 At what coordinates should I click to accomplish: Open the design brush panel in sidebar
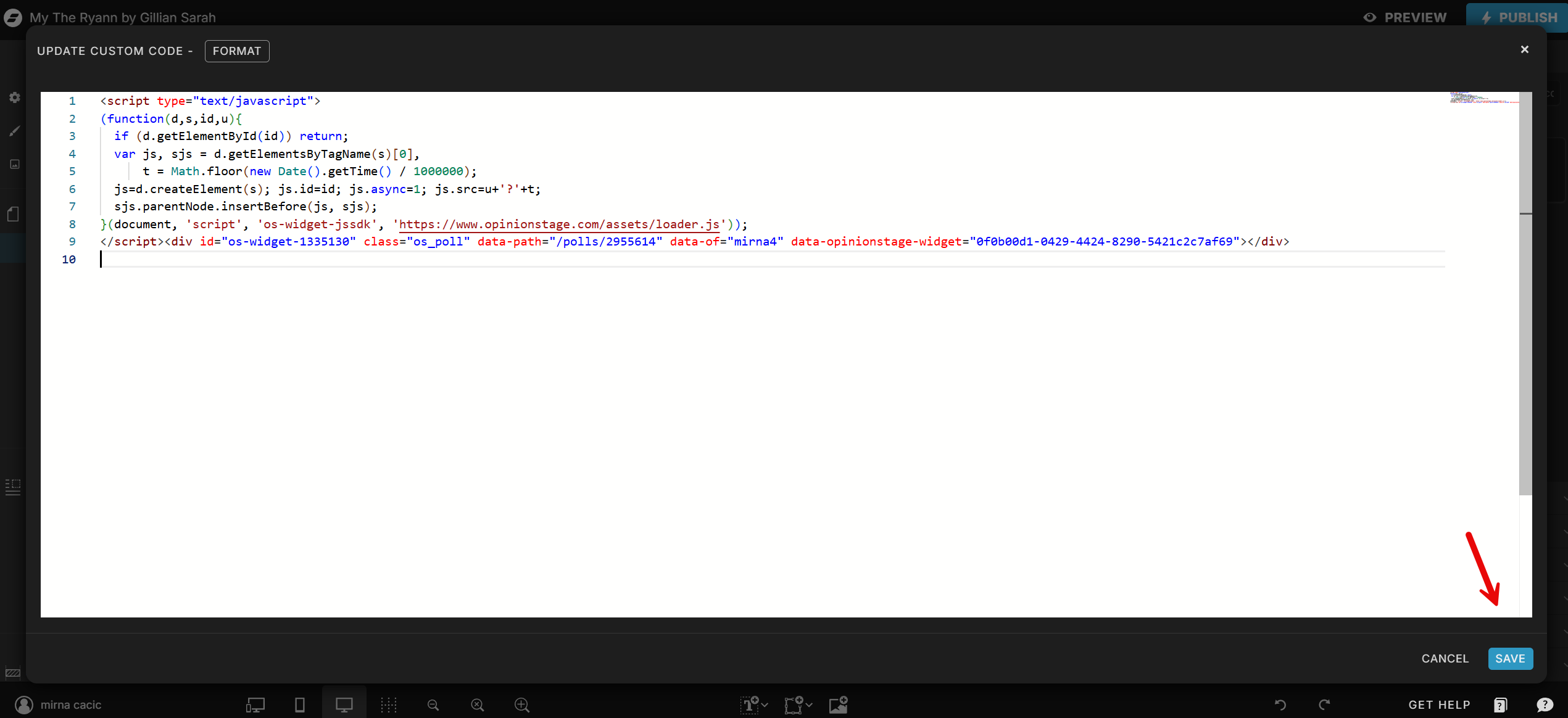14,131
